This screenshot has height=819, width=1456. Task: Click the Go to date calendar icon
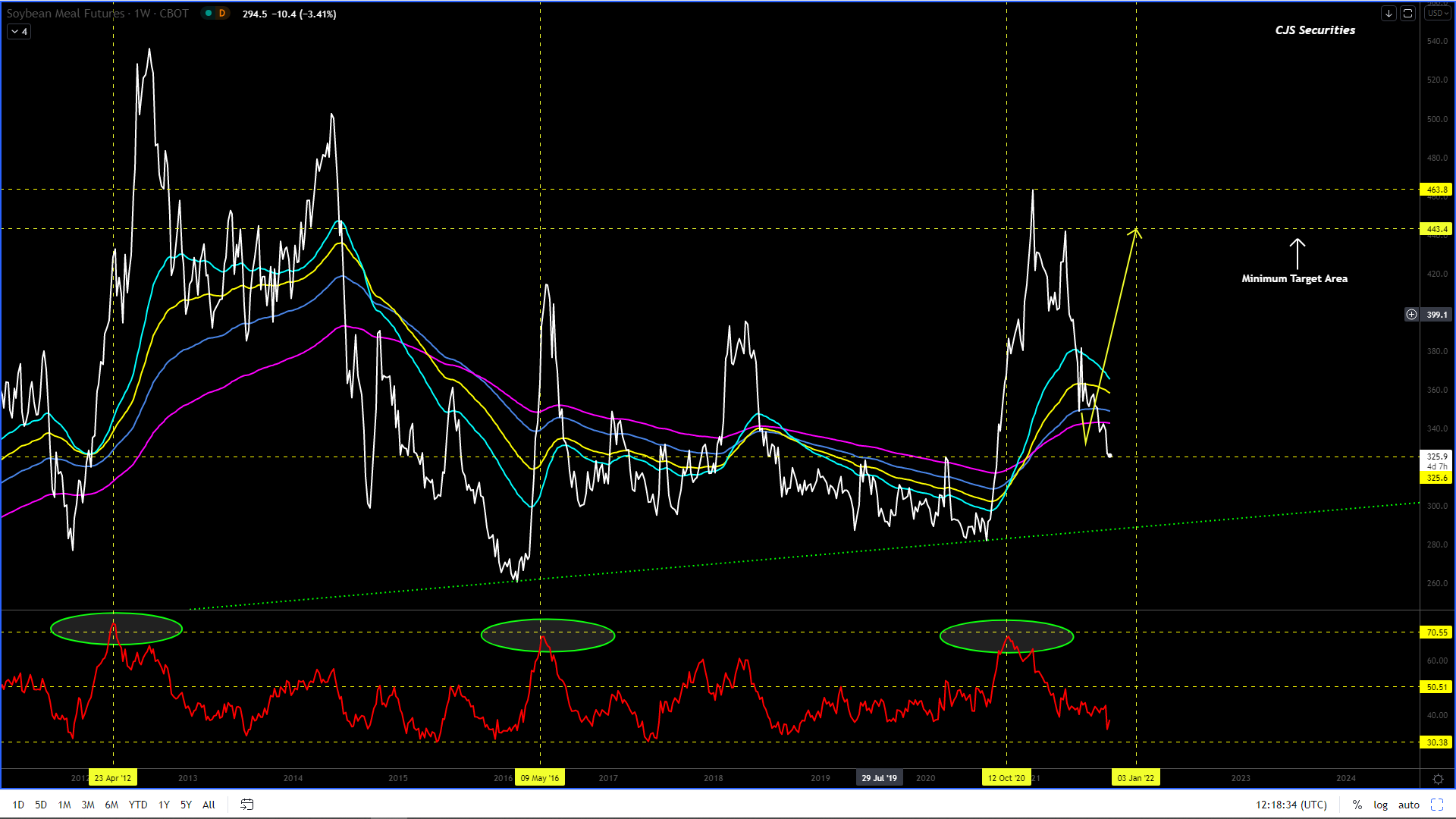(246, 805)
